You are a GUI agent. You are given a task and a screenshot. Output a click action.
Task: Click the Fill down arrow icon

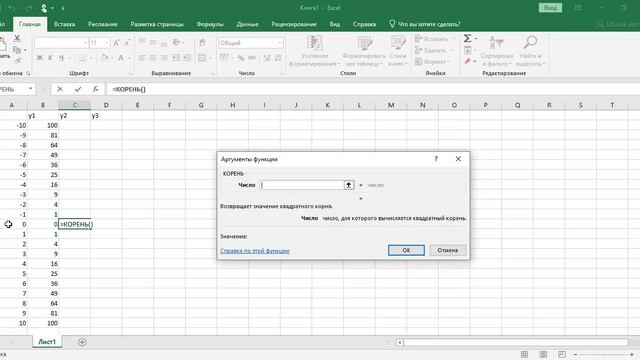click(x=468, y=50)
